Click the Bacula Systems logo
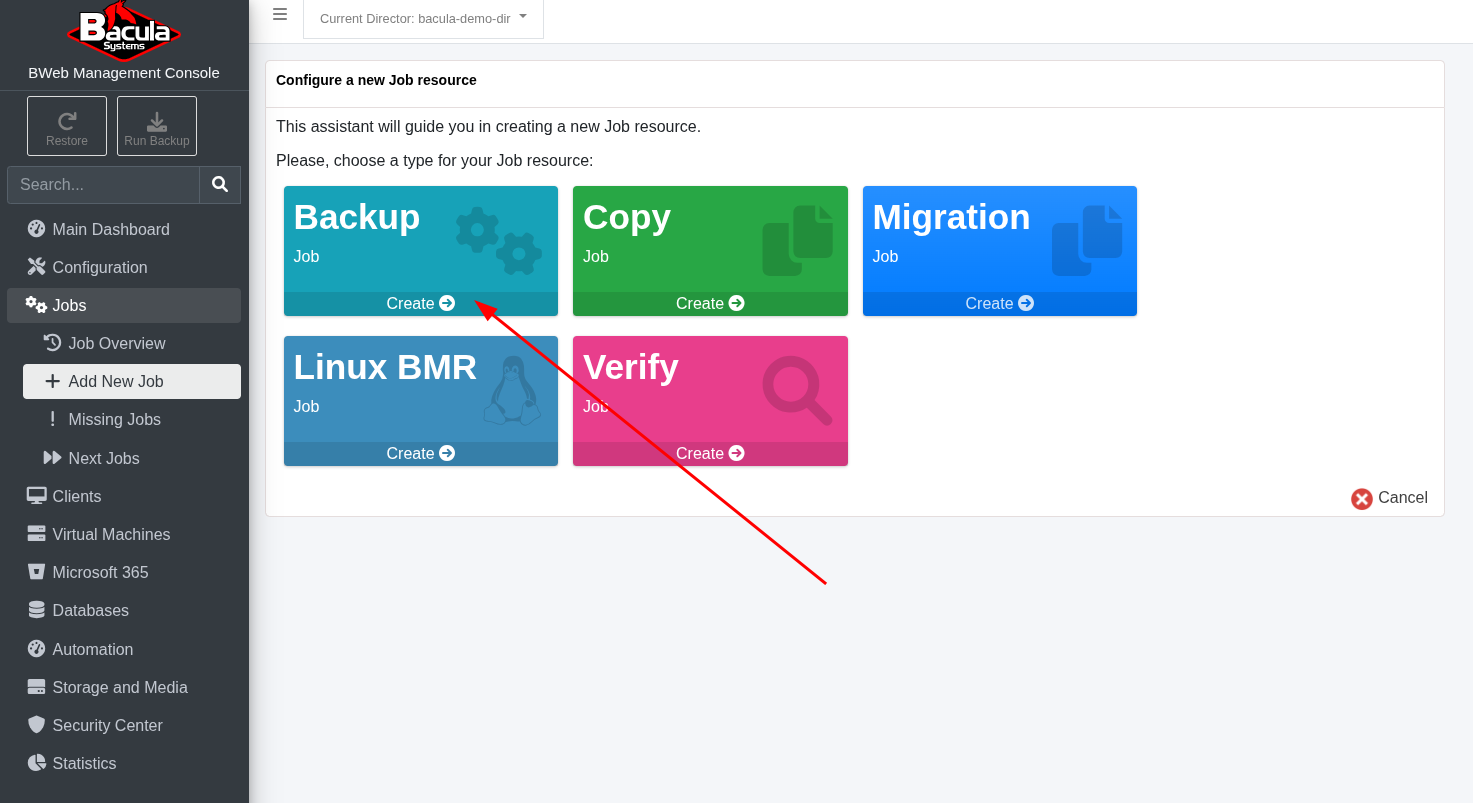 124,31
